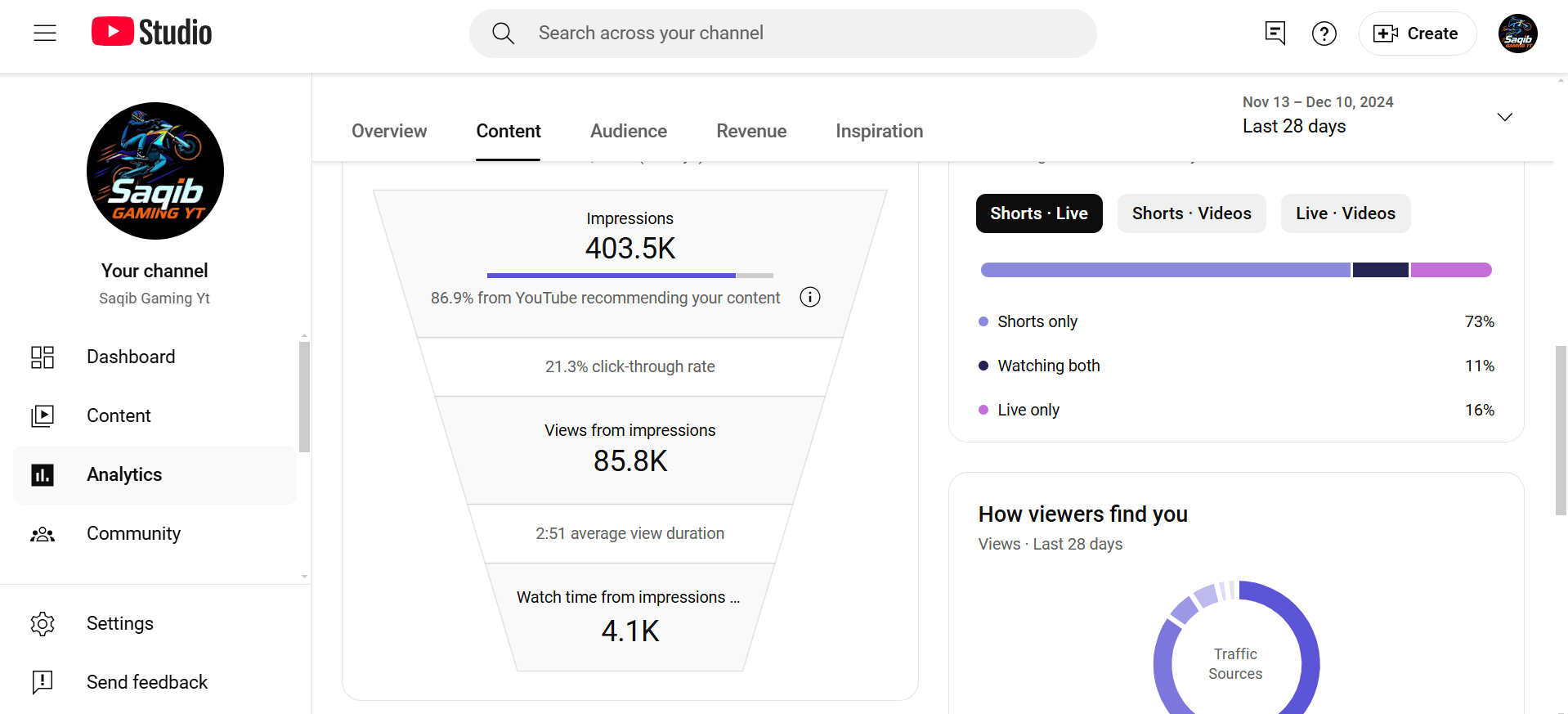The height and width of the screenshot is (714, 1568).
Task: Click the Watching both legend row
Action: tap(1236, 366)
